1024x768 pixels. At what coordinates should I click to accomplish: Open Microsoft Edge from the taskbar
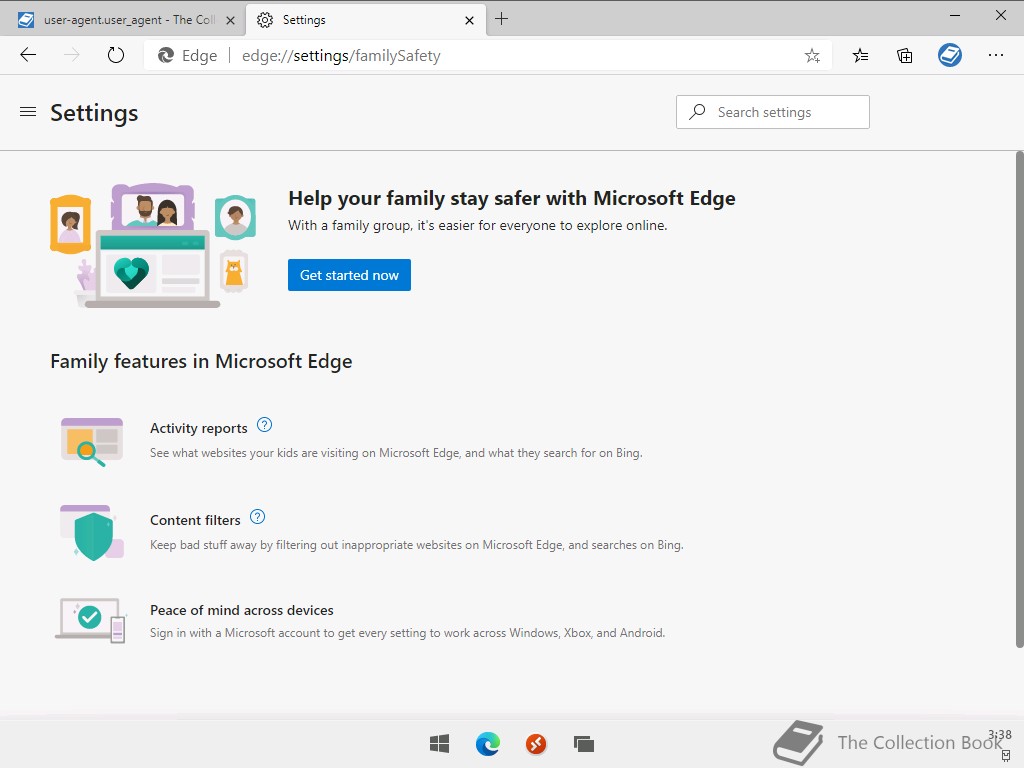[x=488, y=744]
